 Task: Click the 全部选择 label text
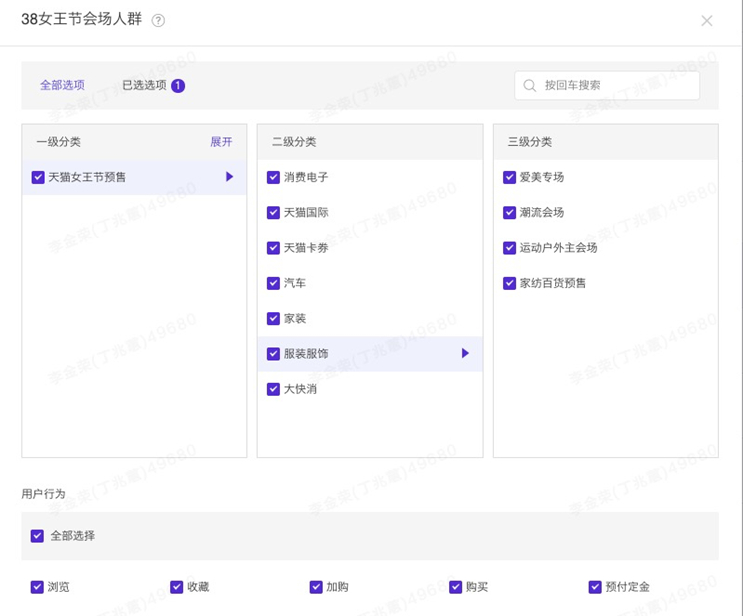click(72, 536)
